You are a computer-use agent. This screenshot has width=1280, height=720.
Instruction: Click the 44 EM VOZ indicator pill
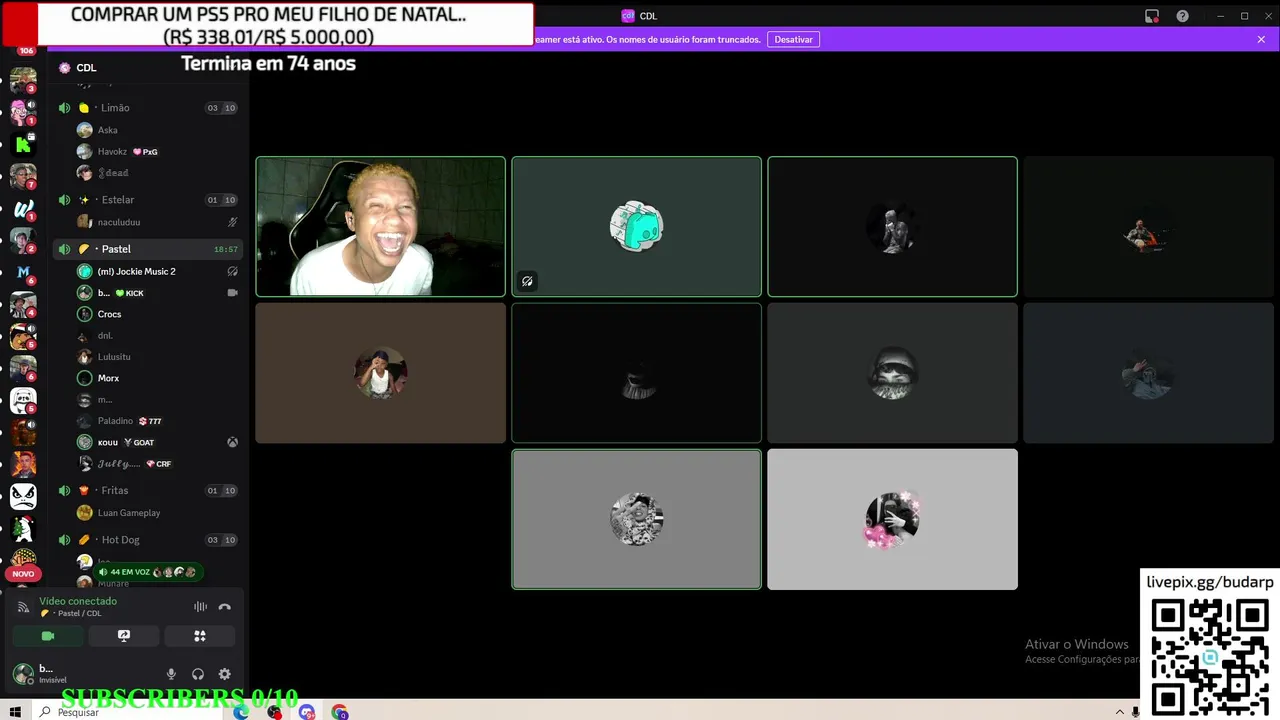(148, 572)
